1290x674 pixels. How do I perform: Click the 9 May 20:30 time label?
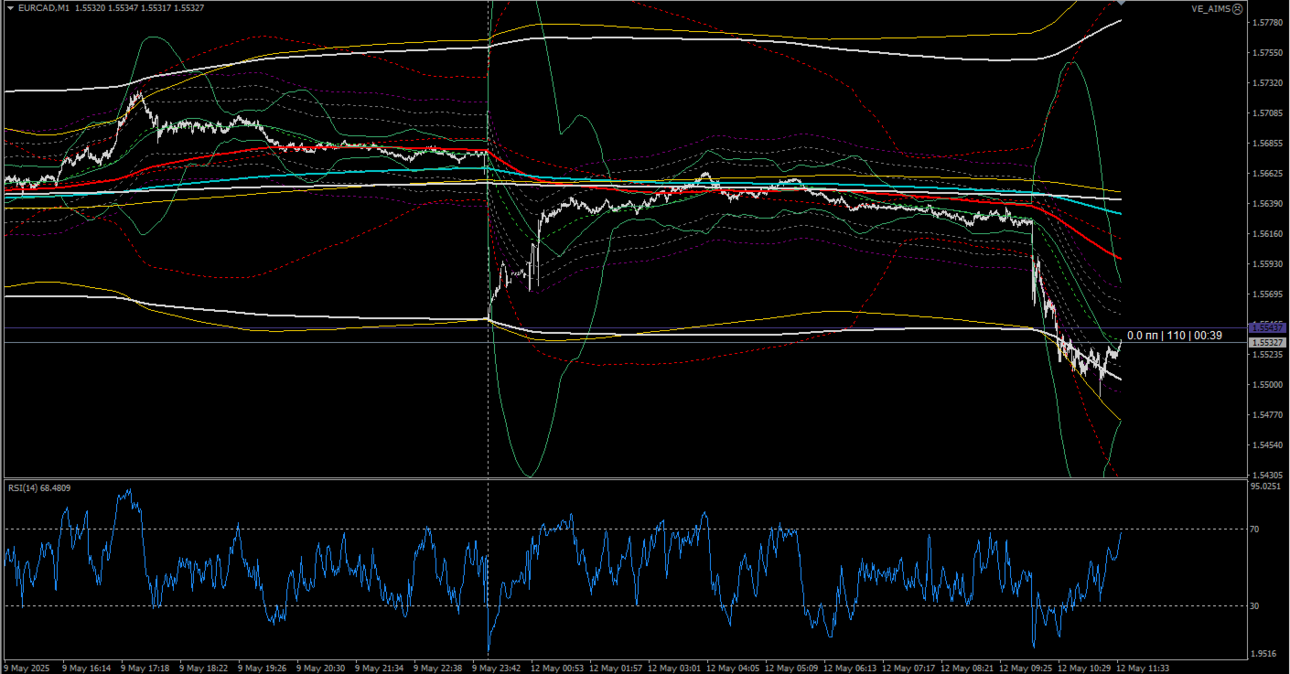click(322, 667)
